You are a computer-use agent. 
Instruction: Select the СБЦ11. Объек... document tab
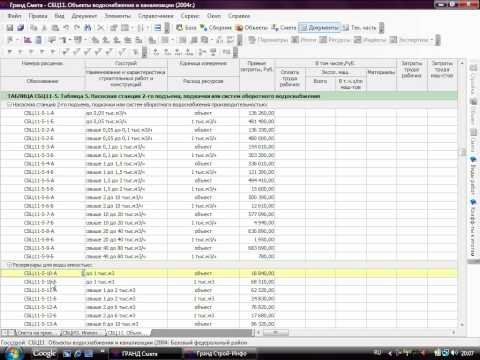[x=127, y=333]
